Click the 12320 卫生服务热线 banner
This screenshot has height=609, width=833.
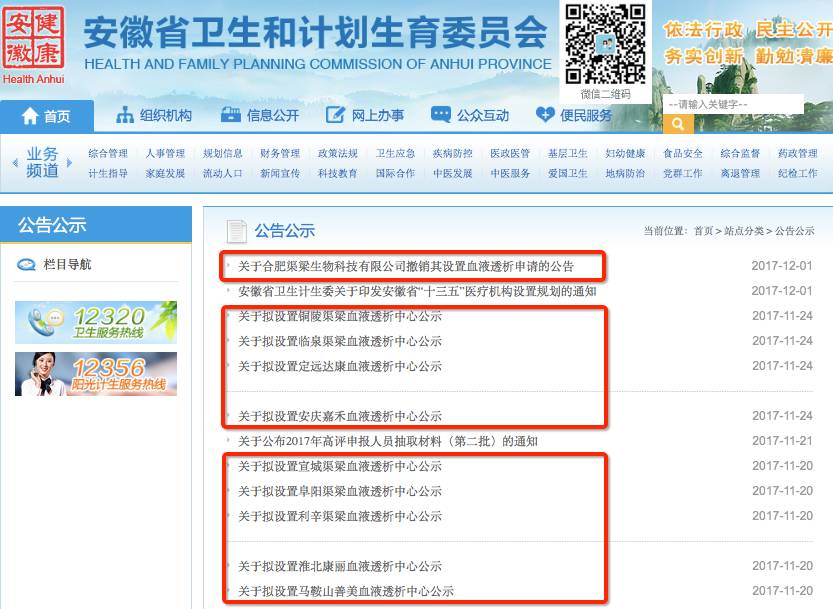(x=96, y=322)
